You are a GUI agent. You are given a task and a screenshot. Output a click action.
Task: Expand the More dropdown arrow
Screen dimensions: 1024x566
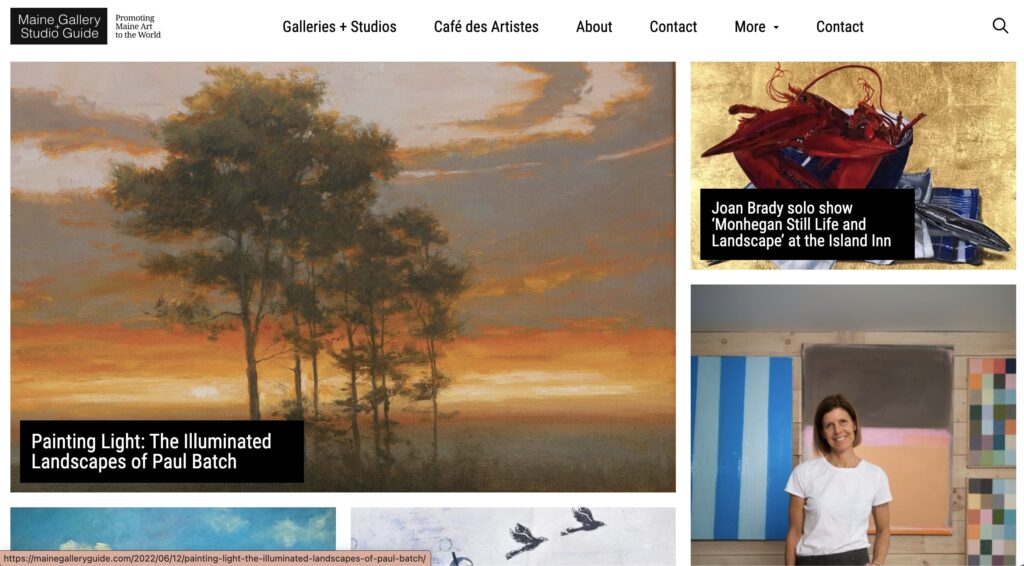click(x=776, y=27)
